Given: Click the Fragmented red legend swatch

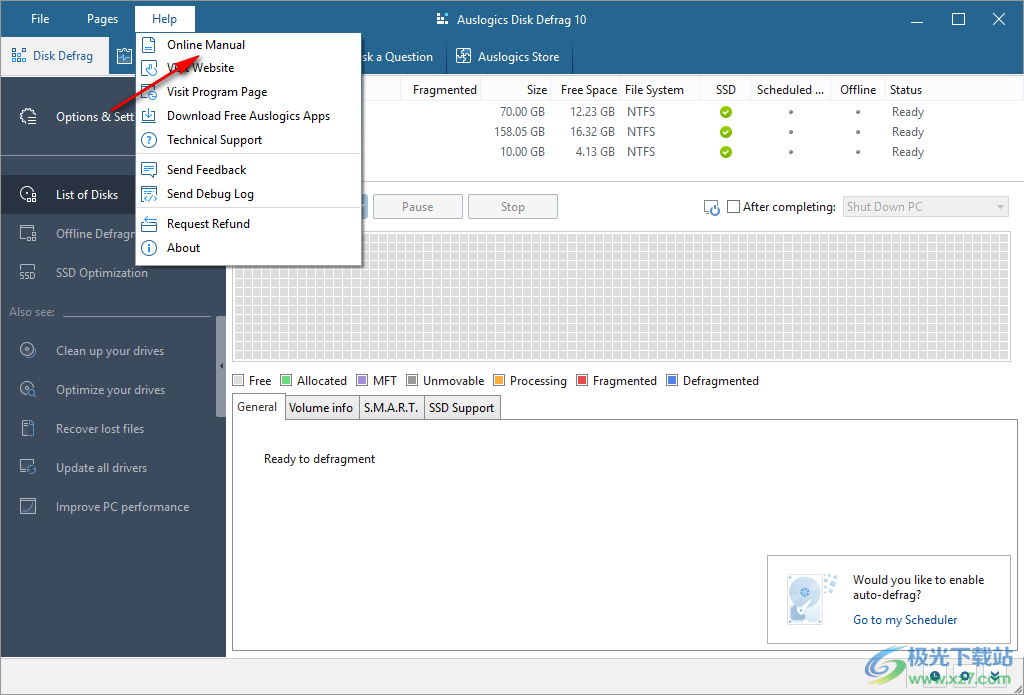Looking at the screenshot, I should pyautogui.click(x=582, y=380).
